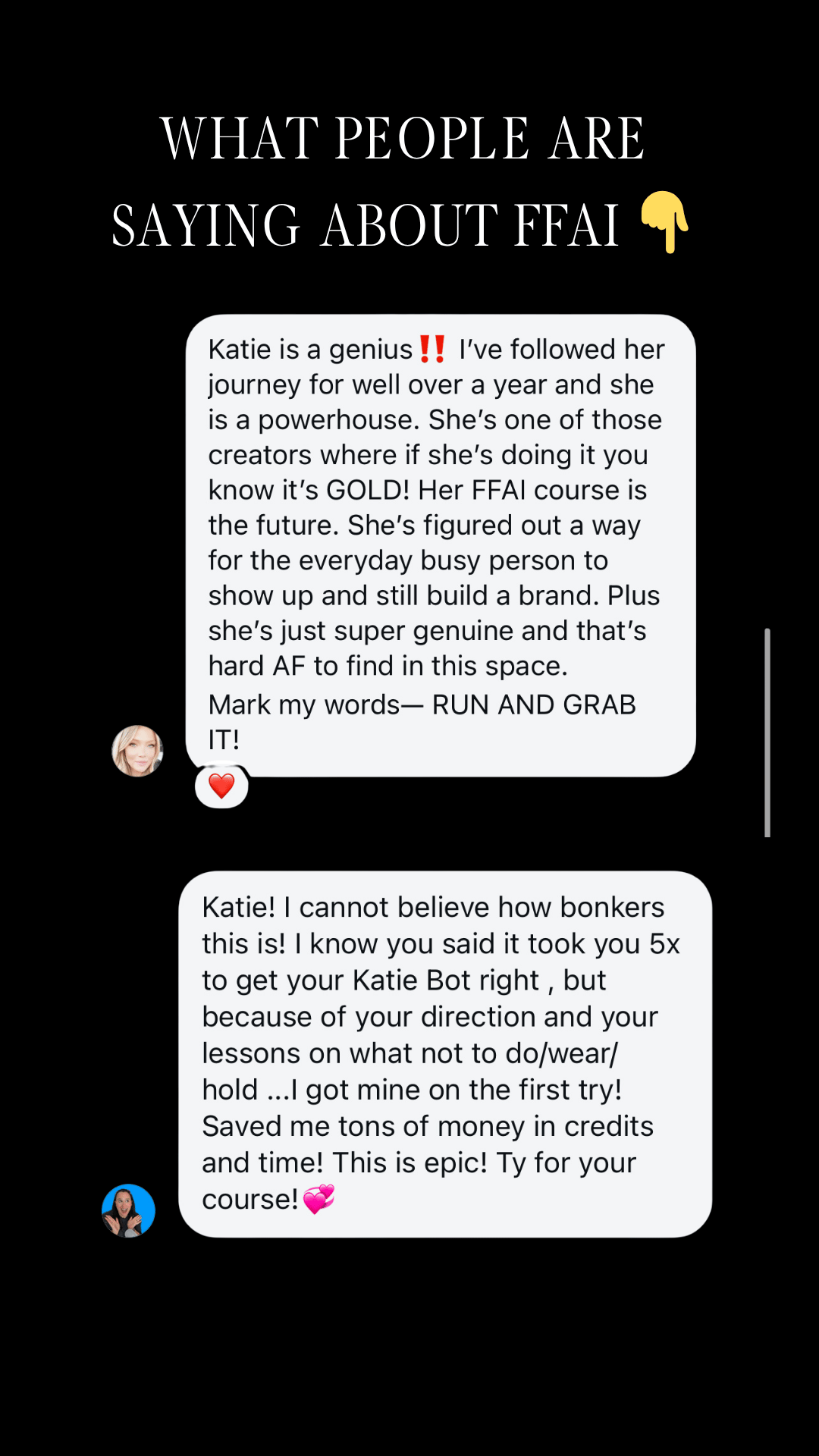Click 'show up and still build a brand' line

(x=404, y=595)
